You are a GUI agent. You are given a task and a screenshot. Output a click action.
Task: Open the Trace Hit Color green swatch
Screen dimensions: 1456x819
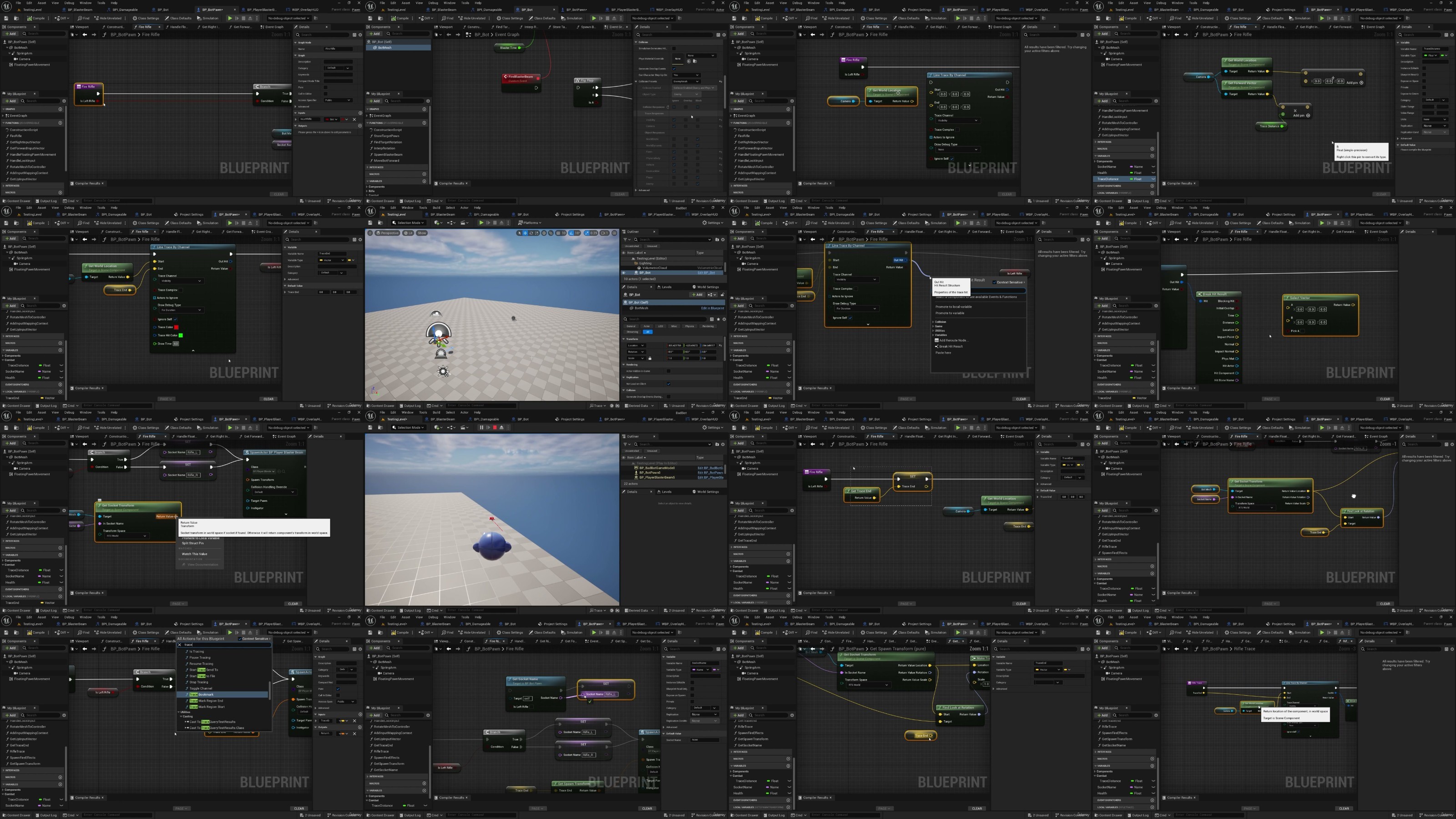pos(181,335)
